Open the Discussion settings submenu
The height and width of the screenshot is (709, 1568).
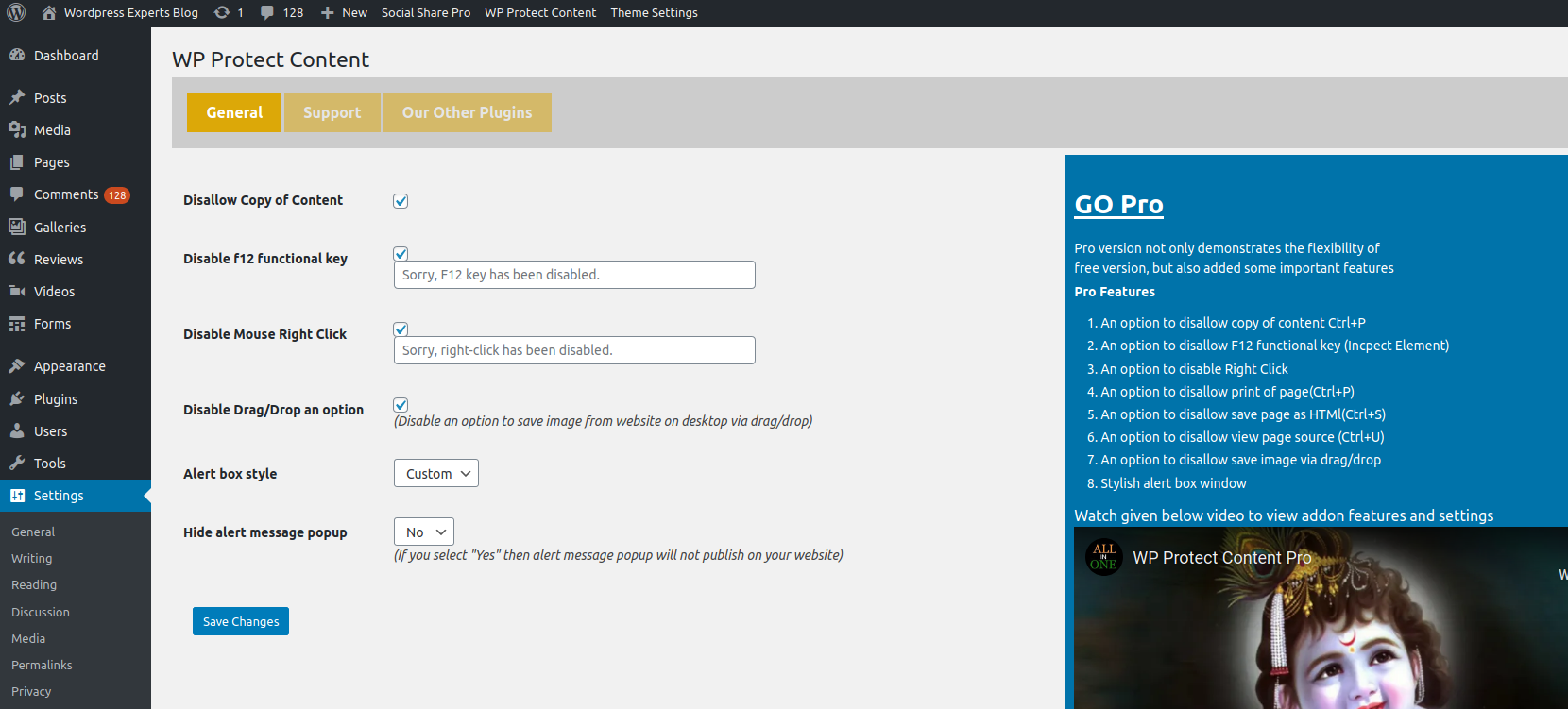[41, 612]
